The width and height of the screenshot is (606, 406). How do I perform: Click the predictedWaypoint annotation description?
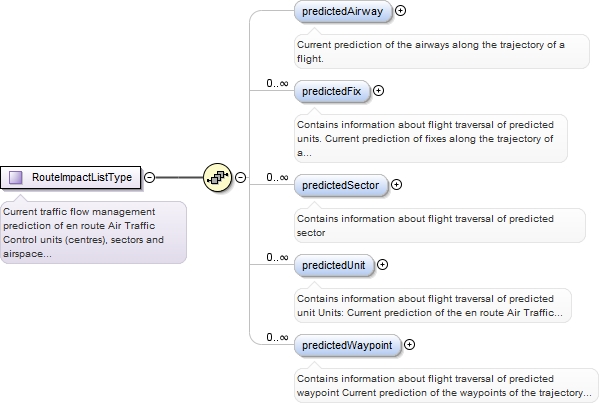(446, 386)
